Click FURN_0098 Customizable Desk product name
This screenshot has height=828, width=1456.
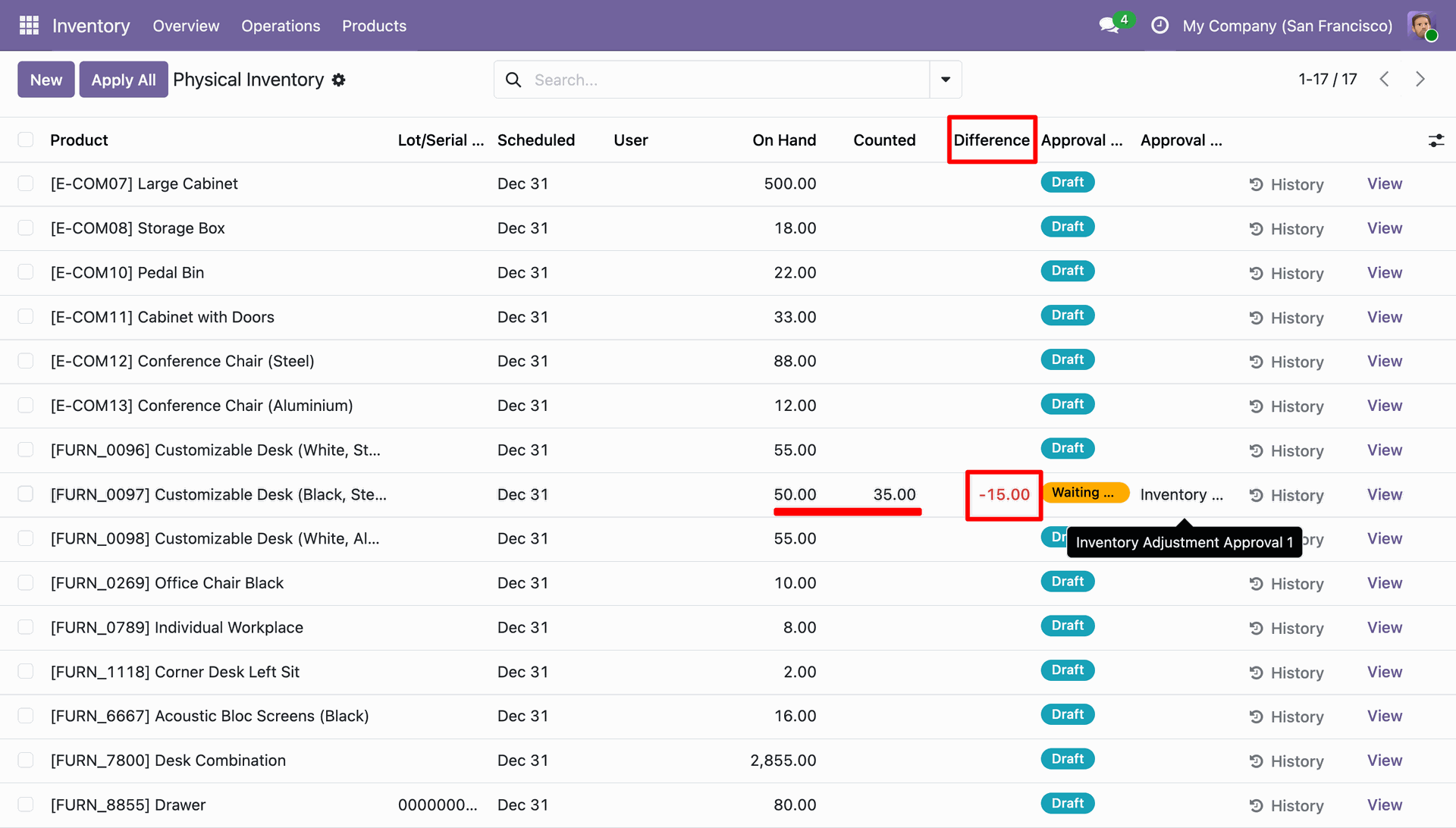[215, 538]
